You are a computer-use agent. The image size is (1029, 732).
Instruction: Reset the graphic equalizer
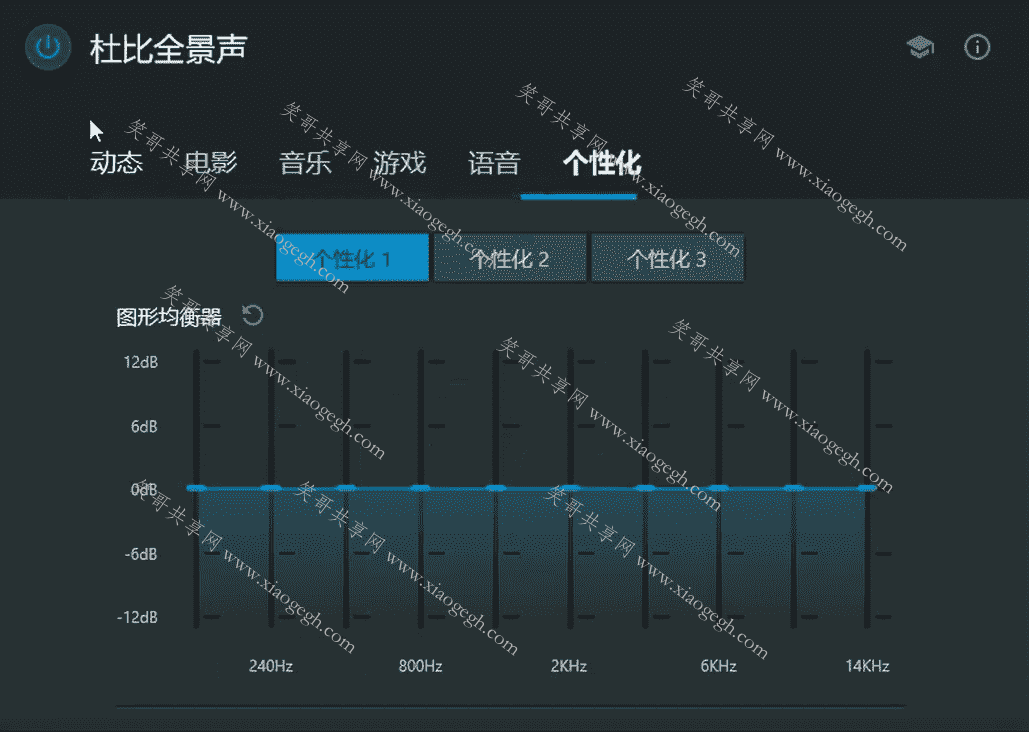253,316
